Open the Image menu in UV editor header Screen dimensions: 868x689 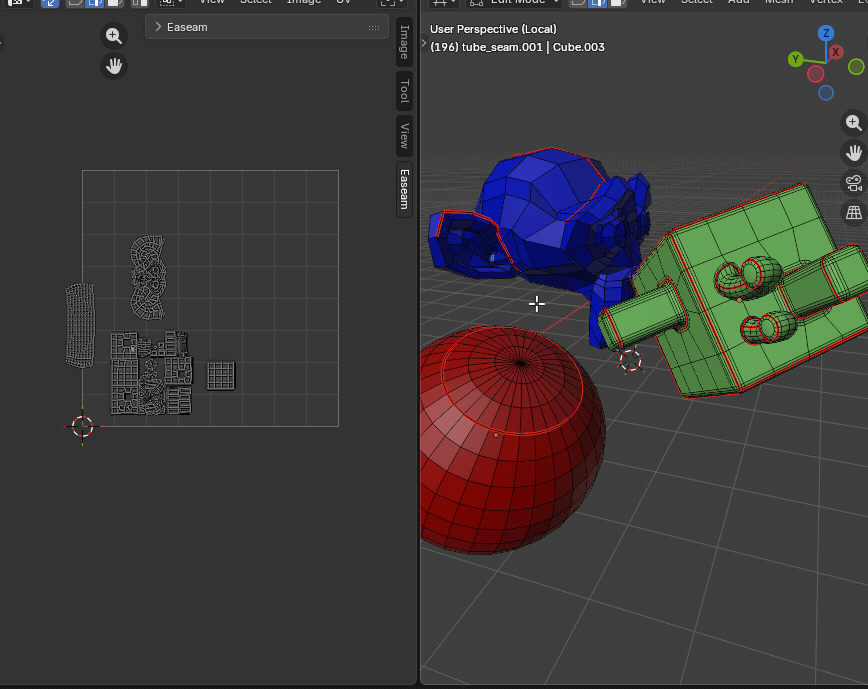303,2
